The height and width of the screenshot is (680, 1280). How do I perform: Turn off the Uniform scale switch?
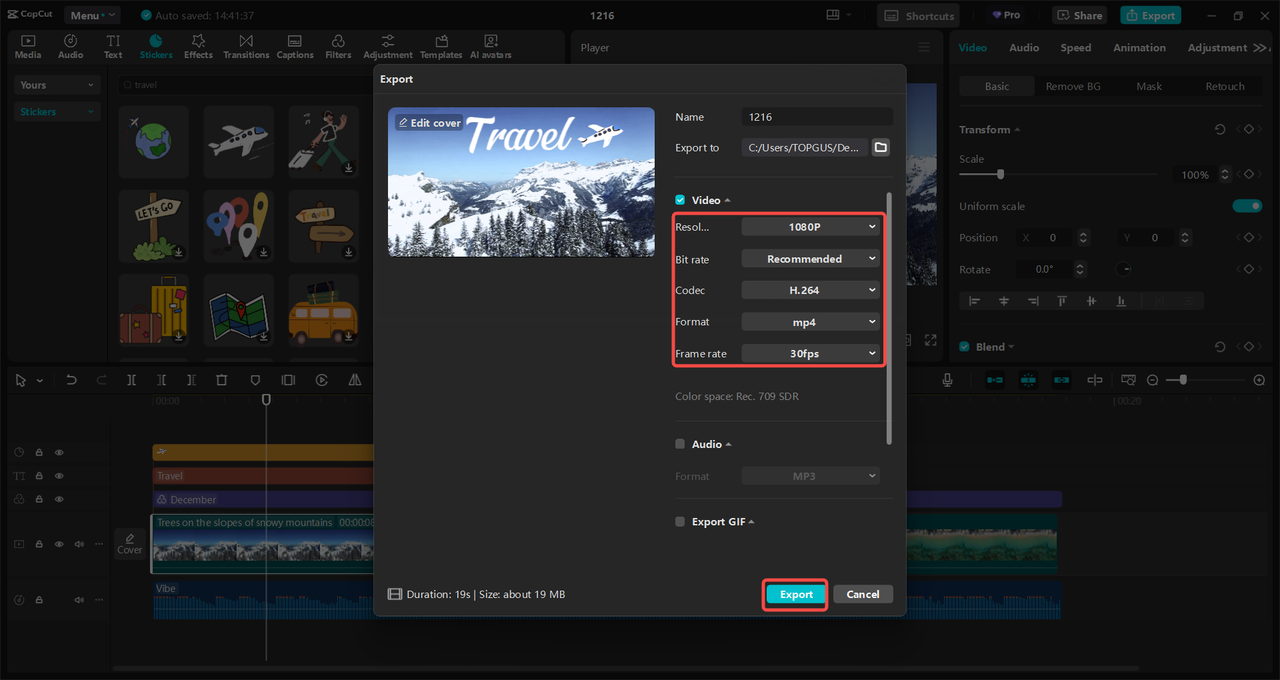1247,206
